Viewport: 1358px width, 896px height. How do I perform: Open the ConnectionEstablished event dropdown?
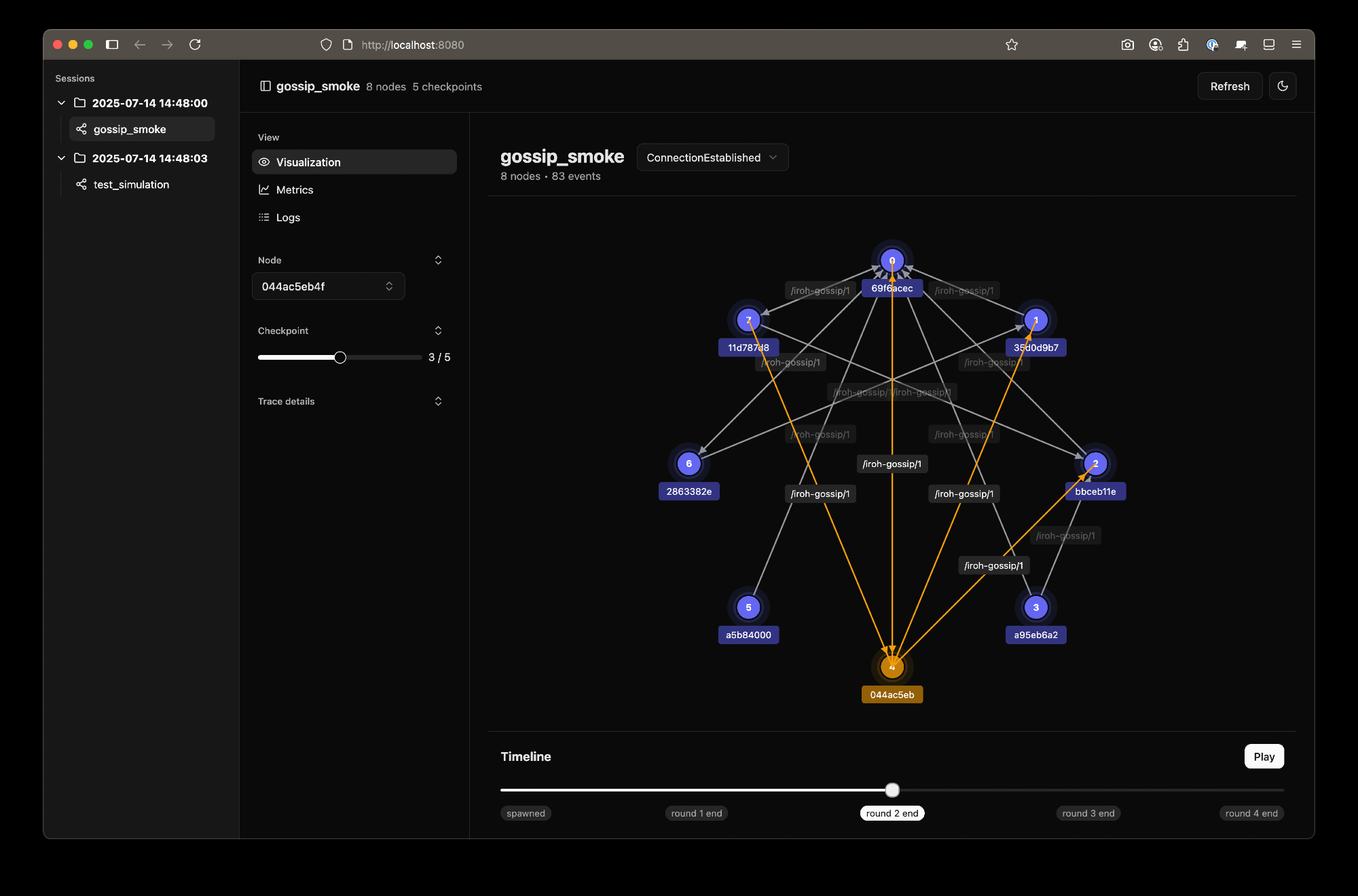click(x=712, y=157)
